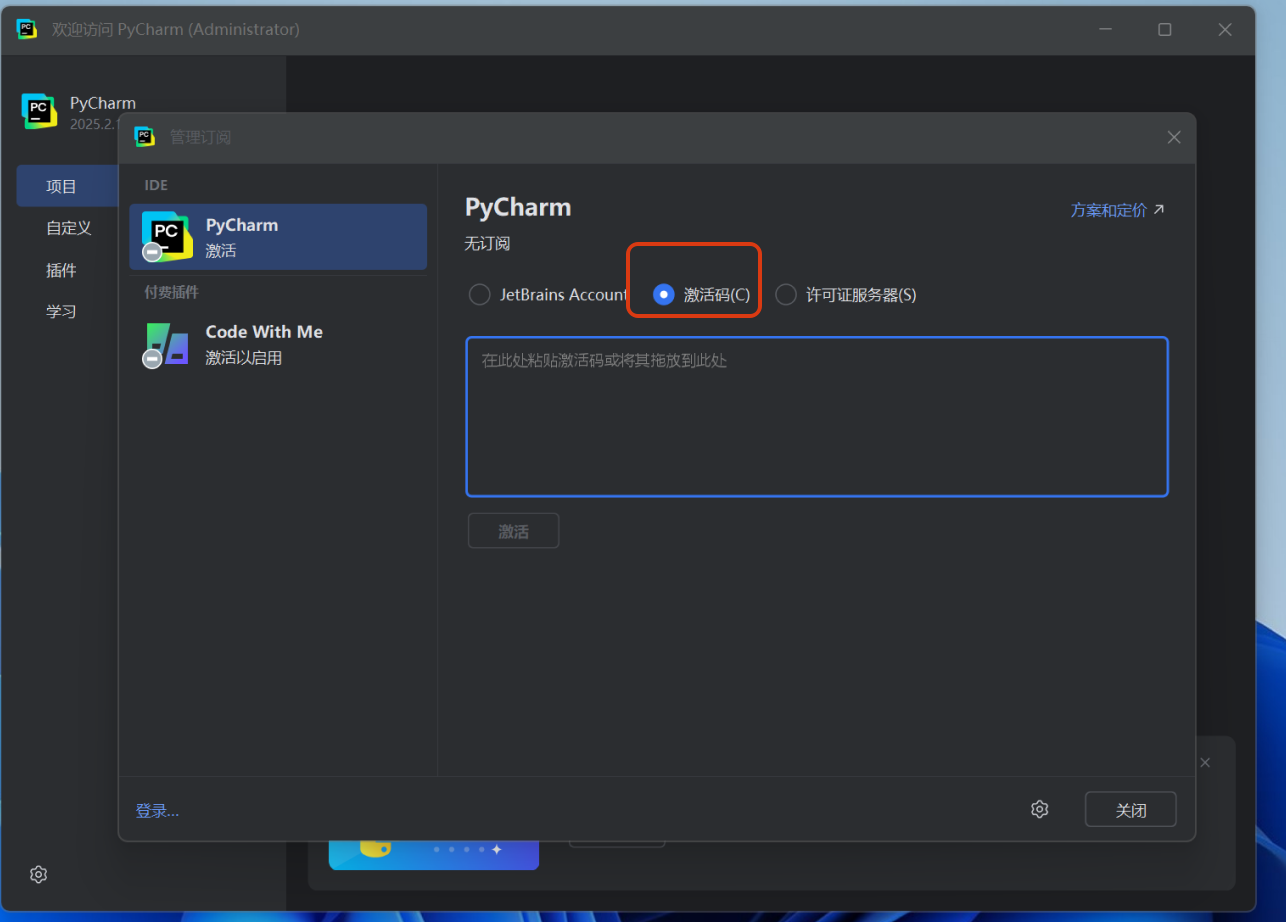This screenshot has height=922, width=1286.
Task: Select the JetBrains Account radio option
Action: 480,295
